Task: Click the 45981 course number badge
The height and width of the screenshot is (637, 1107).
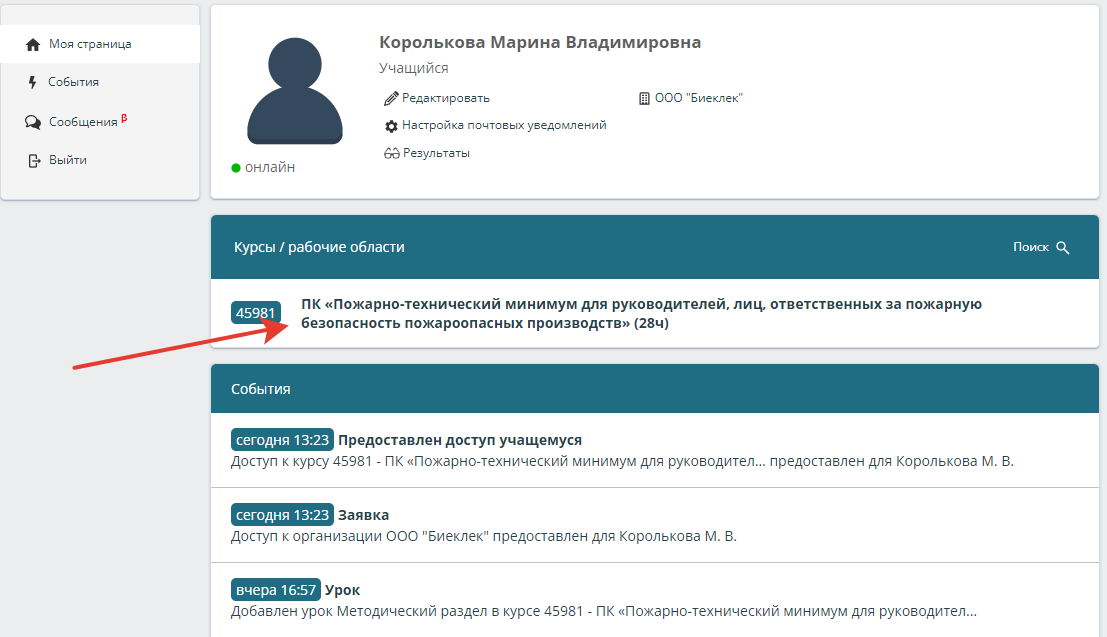Action: [256, 313]
